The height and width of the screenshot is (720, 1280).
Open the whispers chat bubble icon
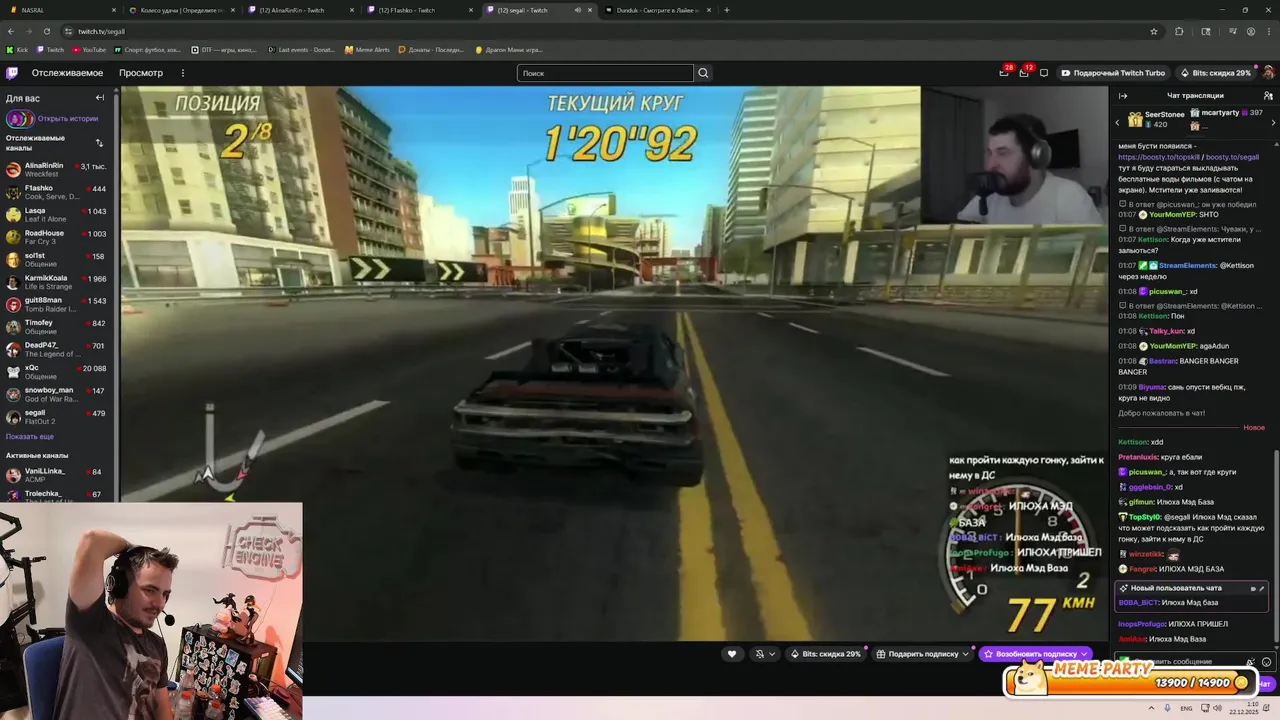coord(1044,73)
